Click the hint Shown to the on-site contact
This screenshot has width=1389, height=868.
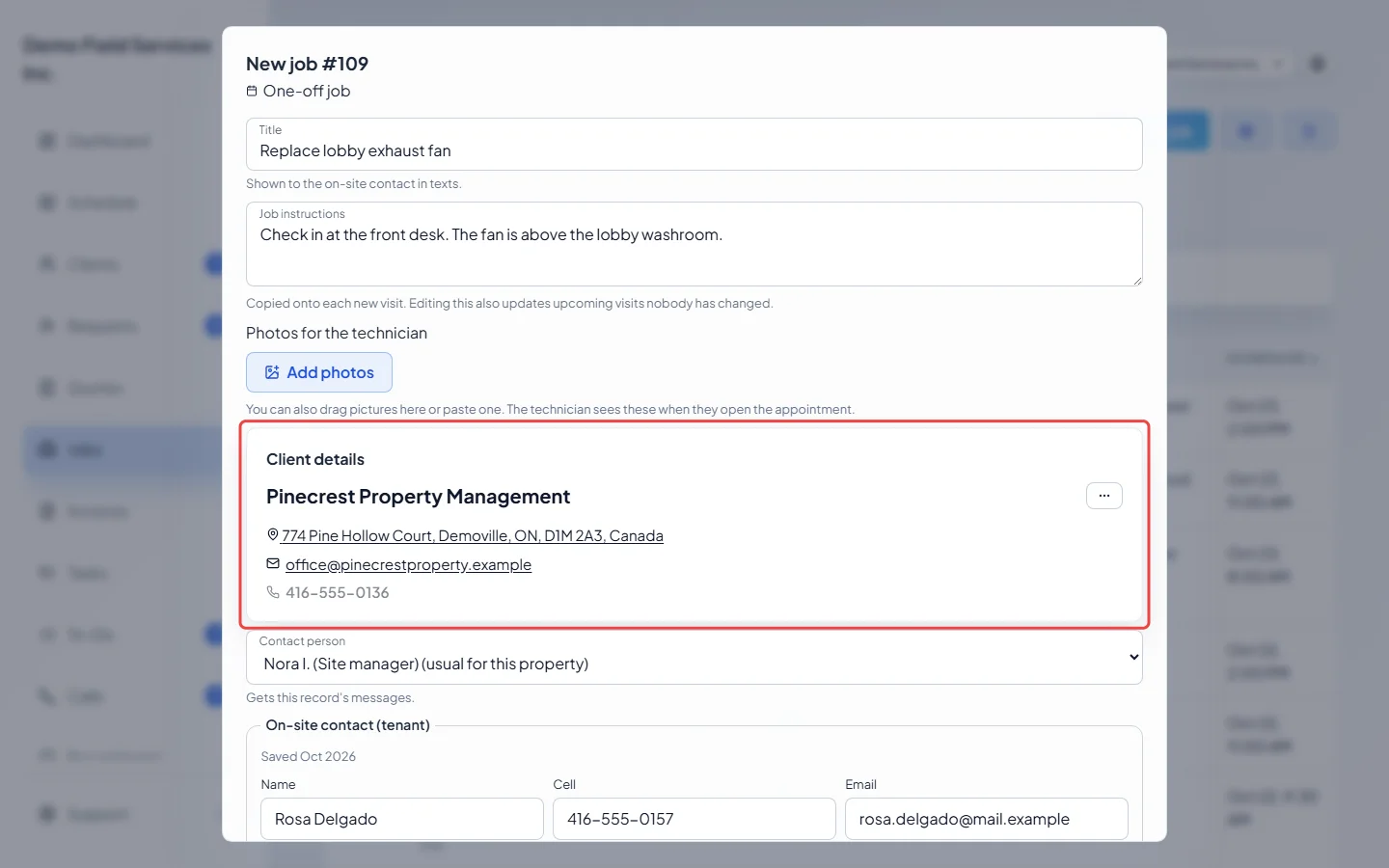point(354,184)
